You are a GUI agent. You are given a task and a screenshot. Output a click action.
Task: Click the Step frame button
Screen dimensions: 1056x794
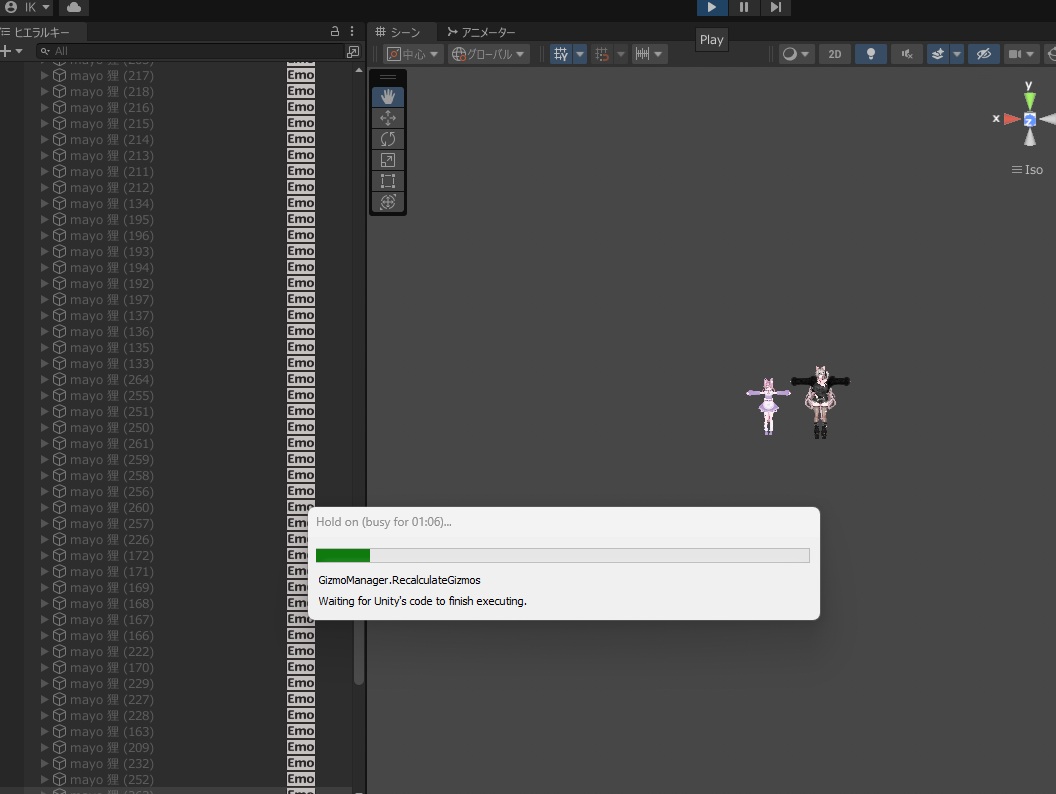click(x=776, y=7)
